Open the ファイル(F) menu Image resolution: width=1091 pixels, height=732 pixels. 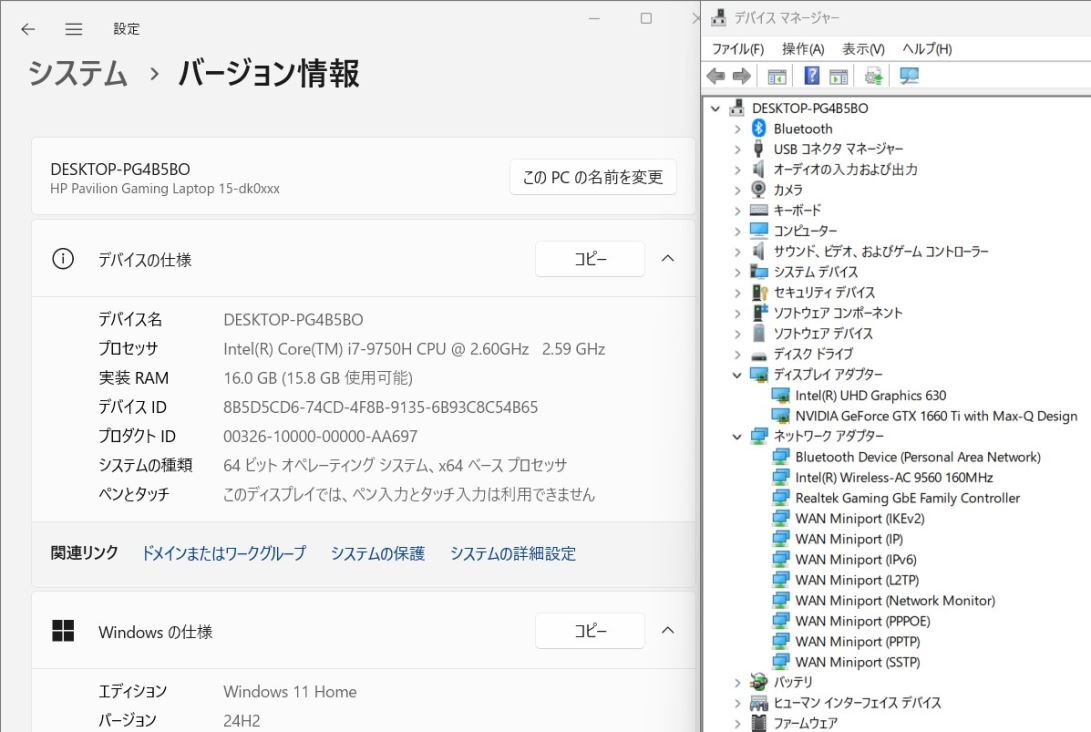738,49
